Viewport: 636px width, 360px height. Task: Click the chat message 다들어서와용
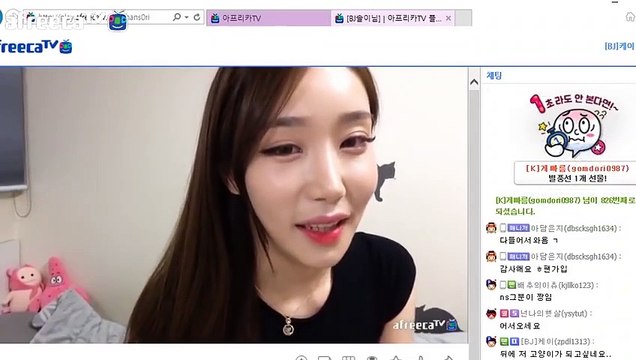click(x=529, y=240)
